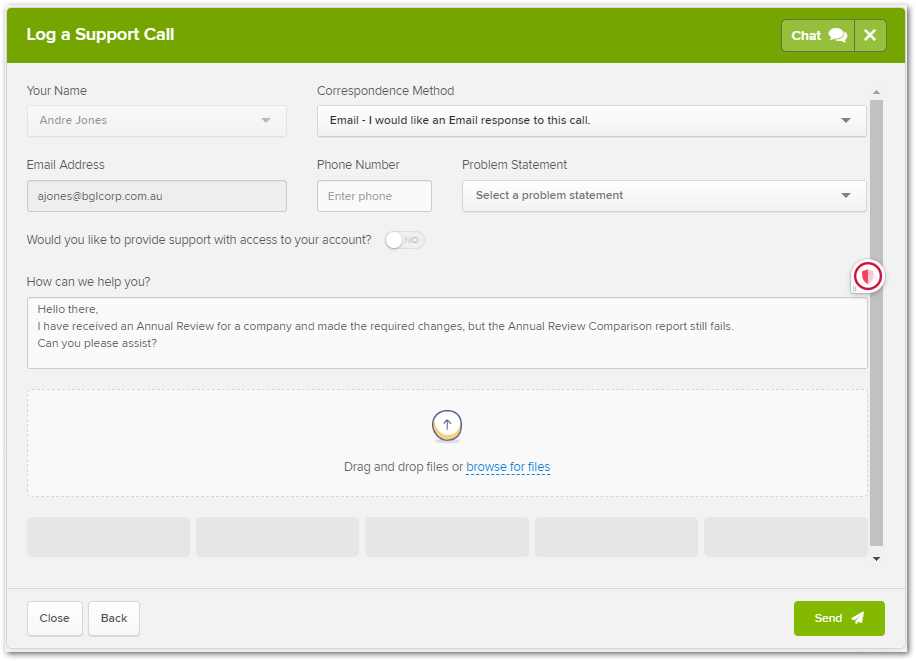
Task: Click the Email Address field
Action: tap(156, 196)
